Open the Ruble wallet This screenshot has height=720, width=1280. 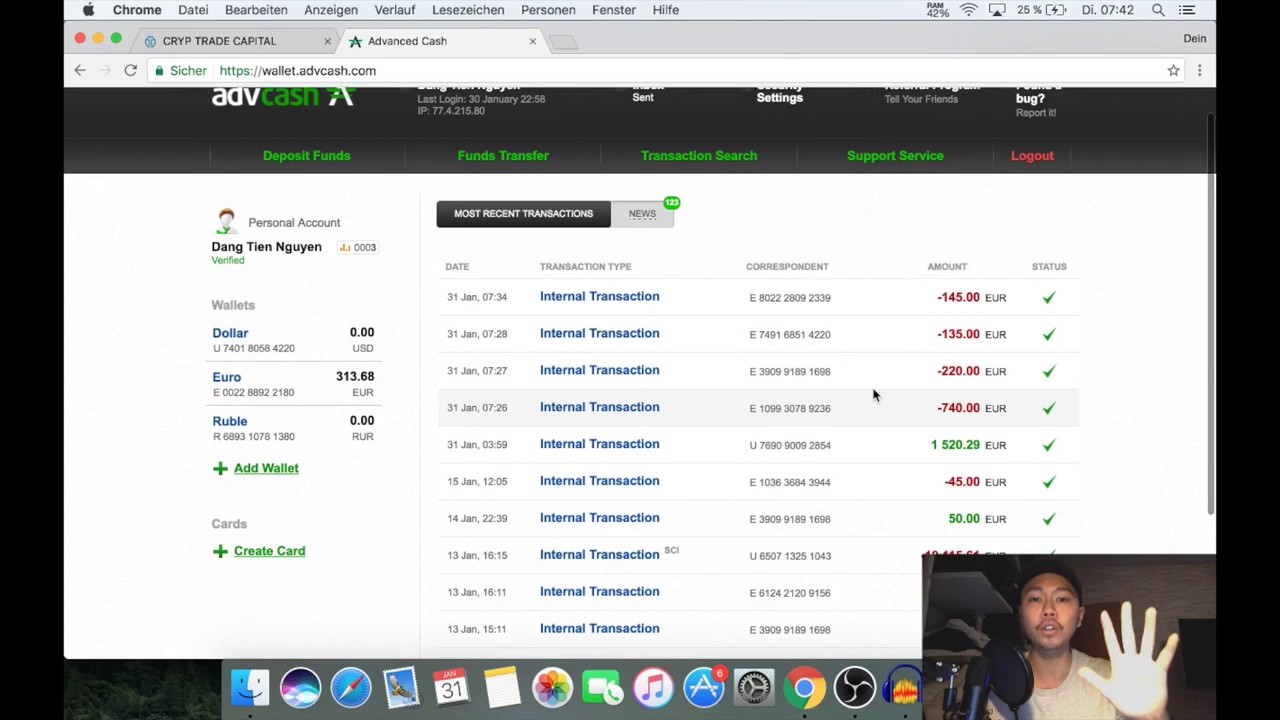click(x=229, y=421)
